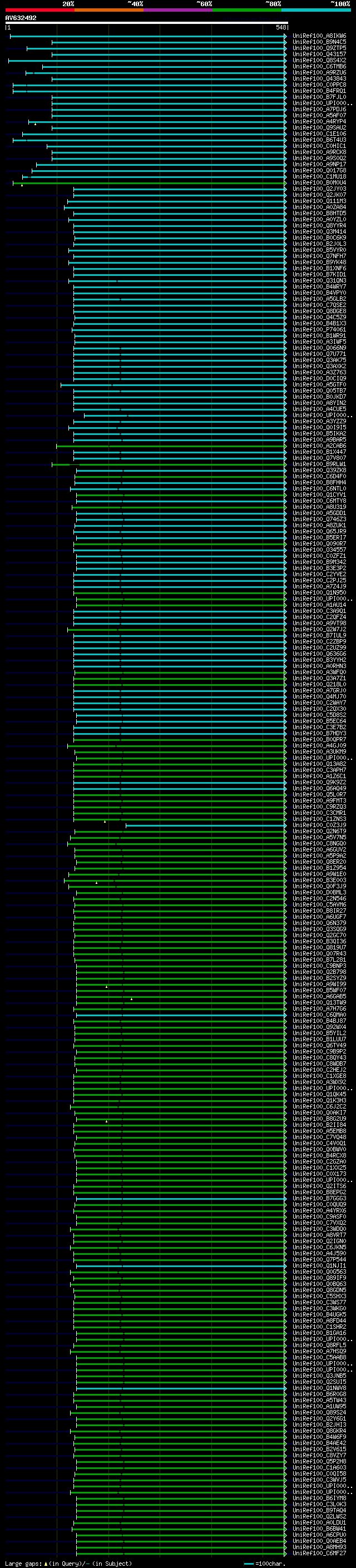Open hit UniRef100_Q43157

pos(319,54)
